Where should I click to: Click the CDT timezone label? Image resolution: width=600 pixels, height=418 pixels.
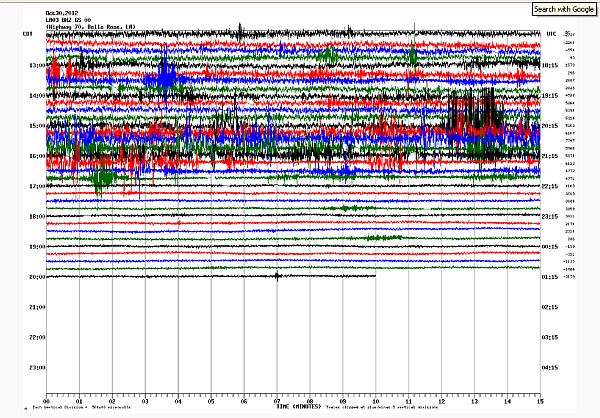28,34
